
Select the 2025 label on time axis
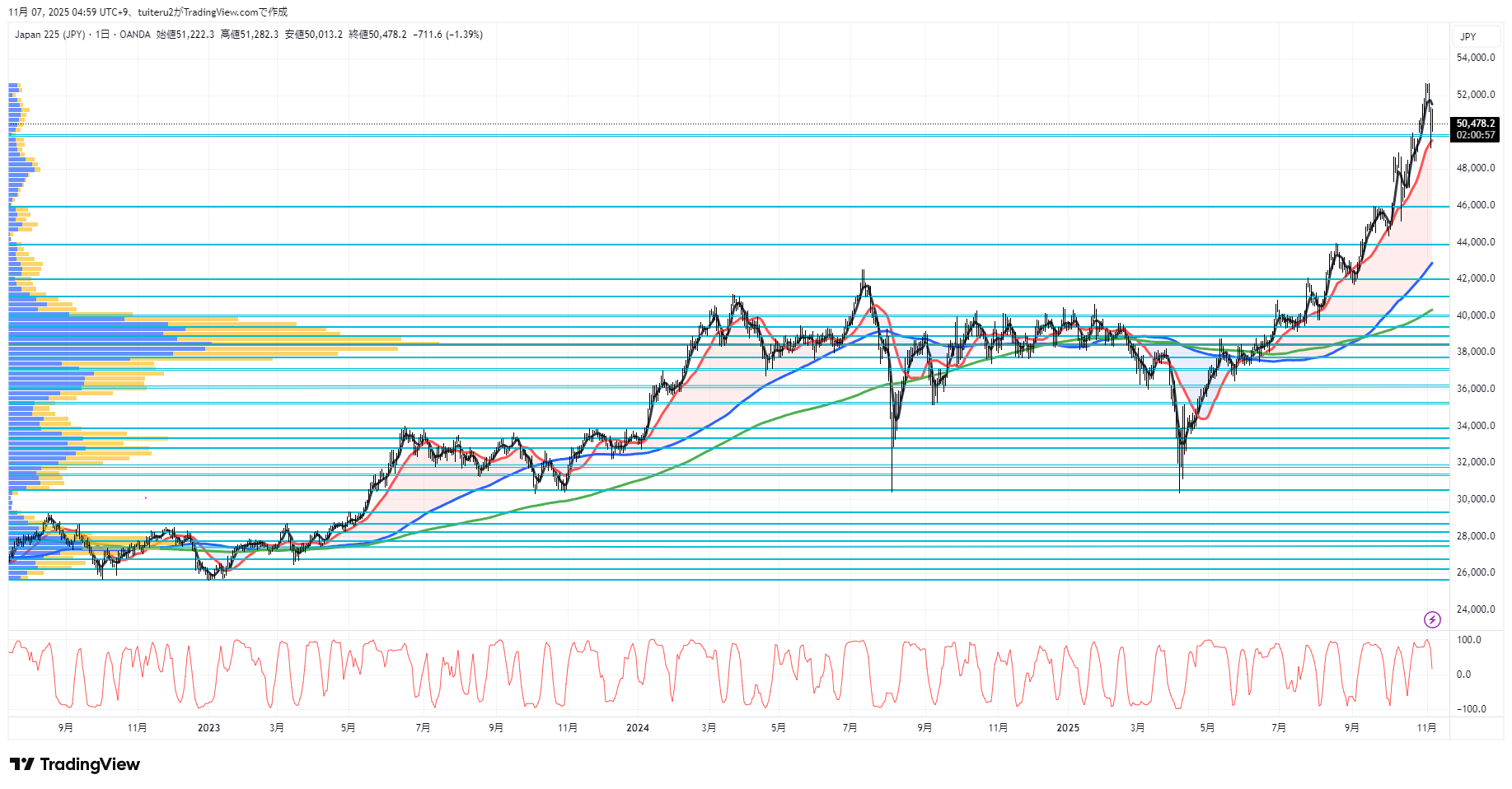tap(1067, 728)
